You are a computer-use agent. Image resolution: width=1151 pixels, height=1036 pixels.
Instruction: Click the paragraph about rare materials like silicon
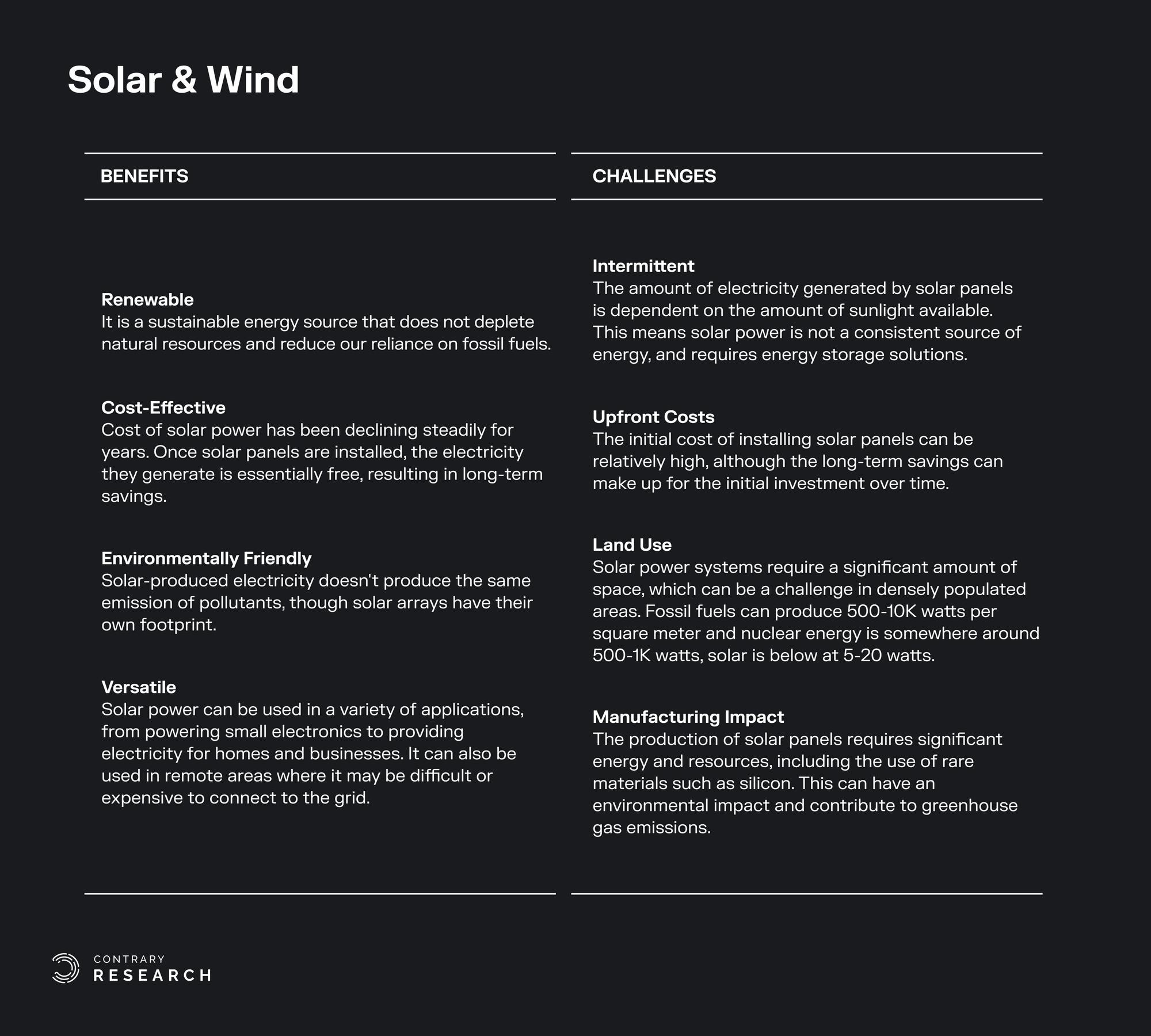[x=805, y=783]
